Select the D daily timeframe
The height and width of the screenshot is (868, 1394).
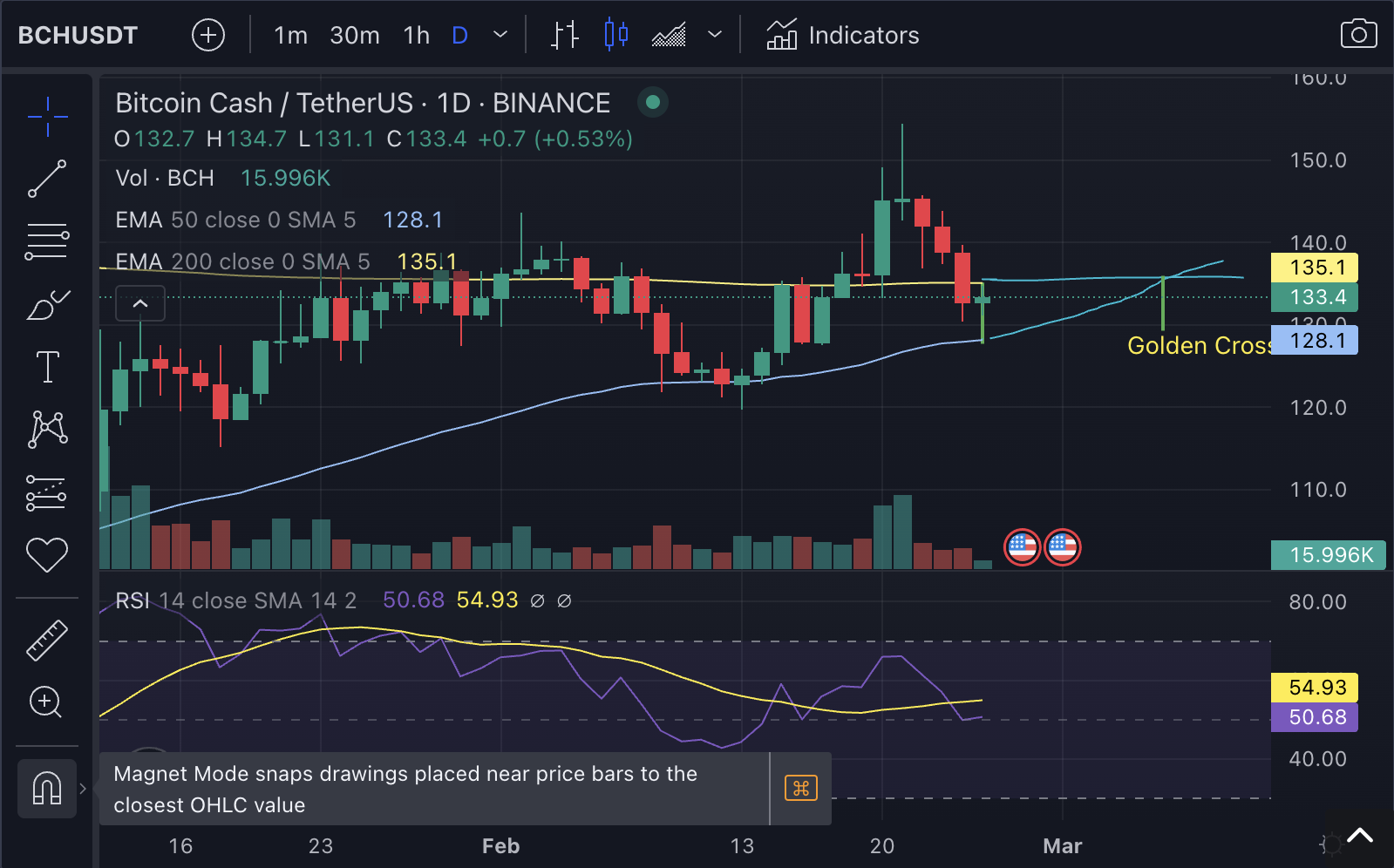tap(459, 35)
